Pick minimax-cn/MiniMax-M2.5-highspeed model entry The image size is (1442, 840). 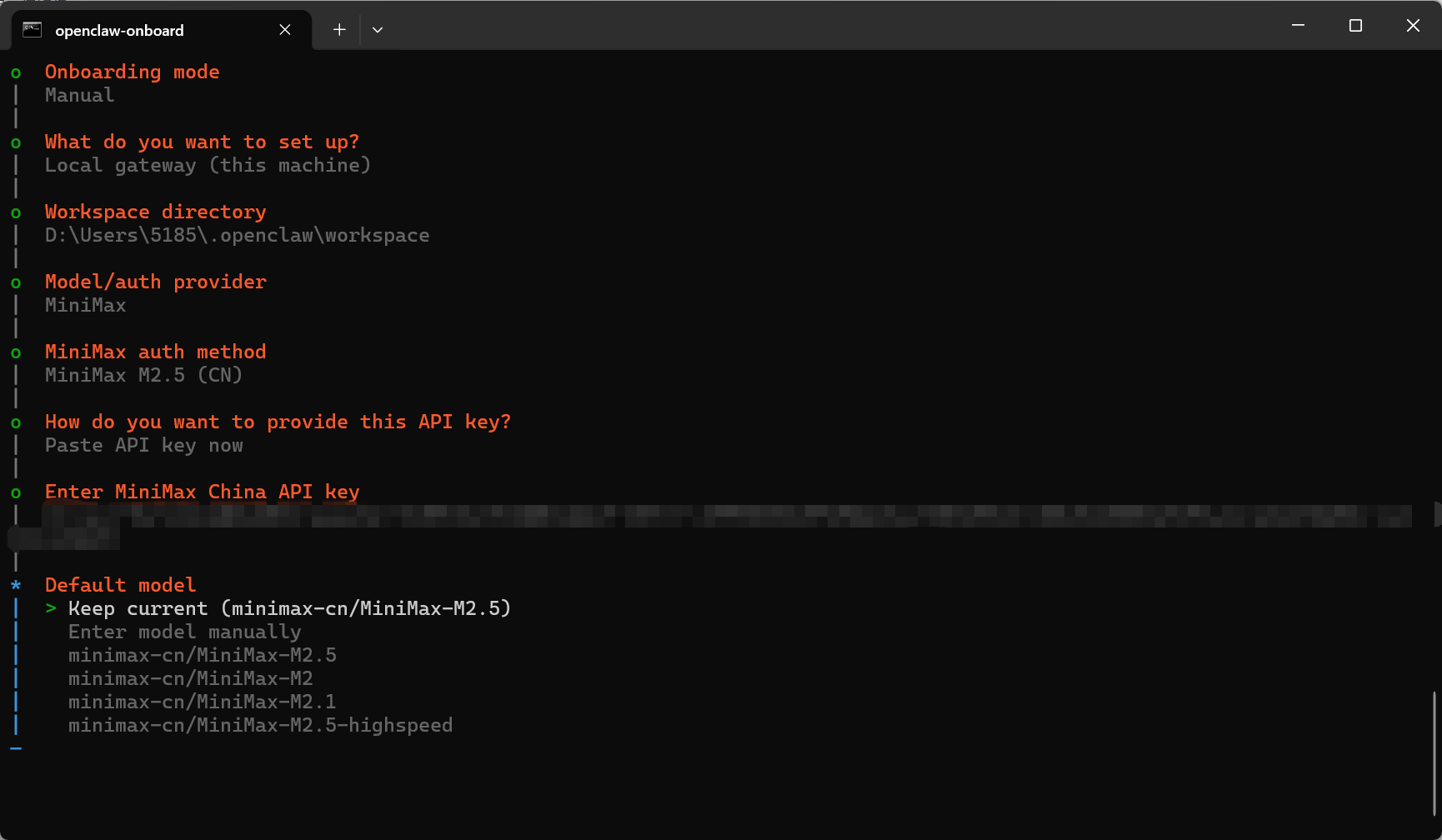(260, 725)
